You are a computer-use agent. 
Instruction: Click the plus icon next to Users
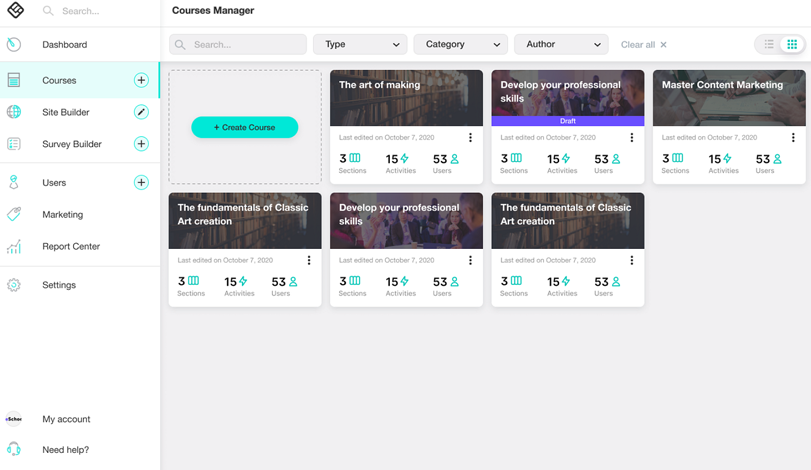click(141, 183)
